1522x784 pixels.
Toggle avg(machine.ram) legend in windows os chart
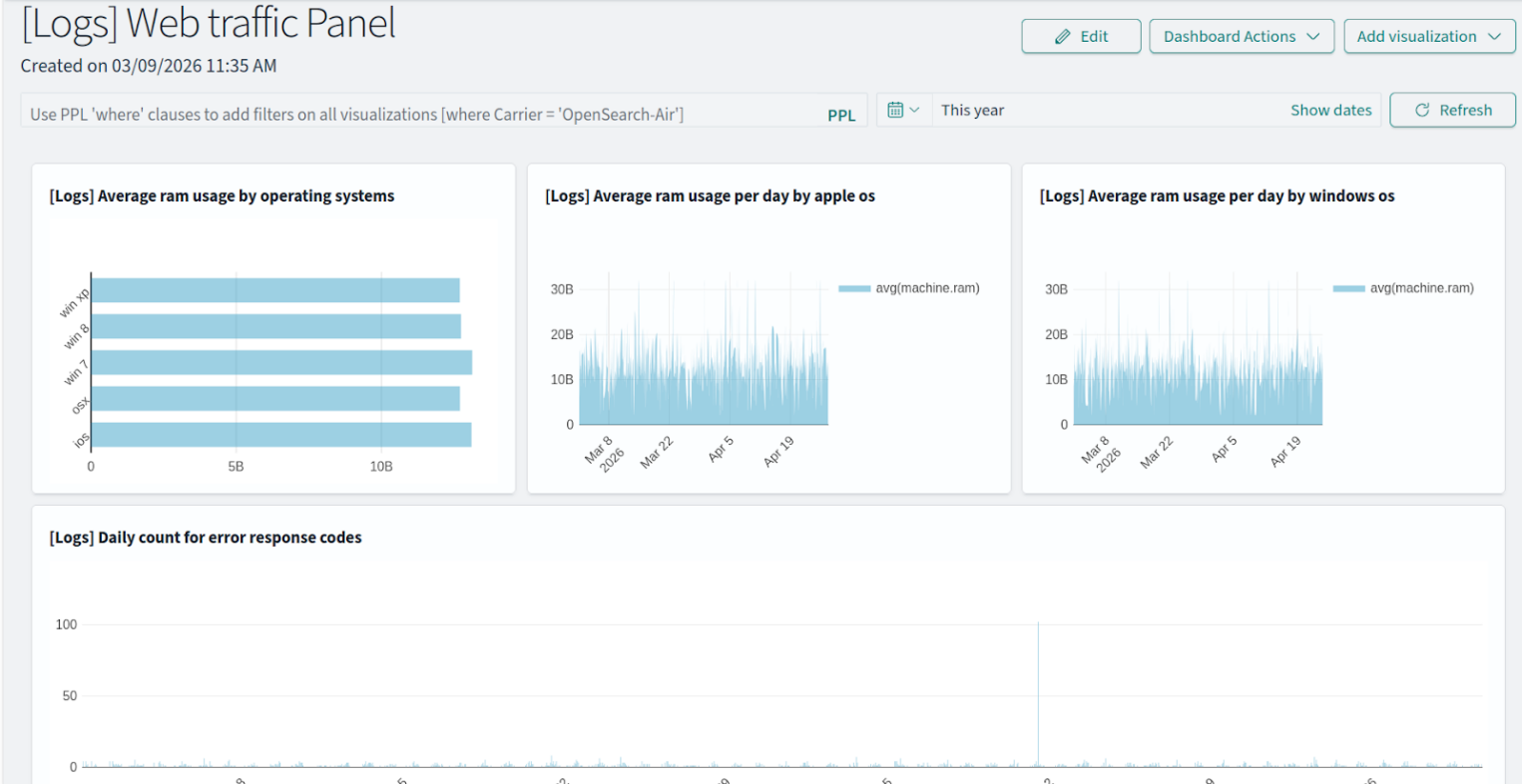click(x=1421, y=288)
